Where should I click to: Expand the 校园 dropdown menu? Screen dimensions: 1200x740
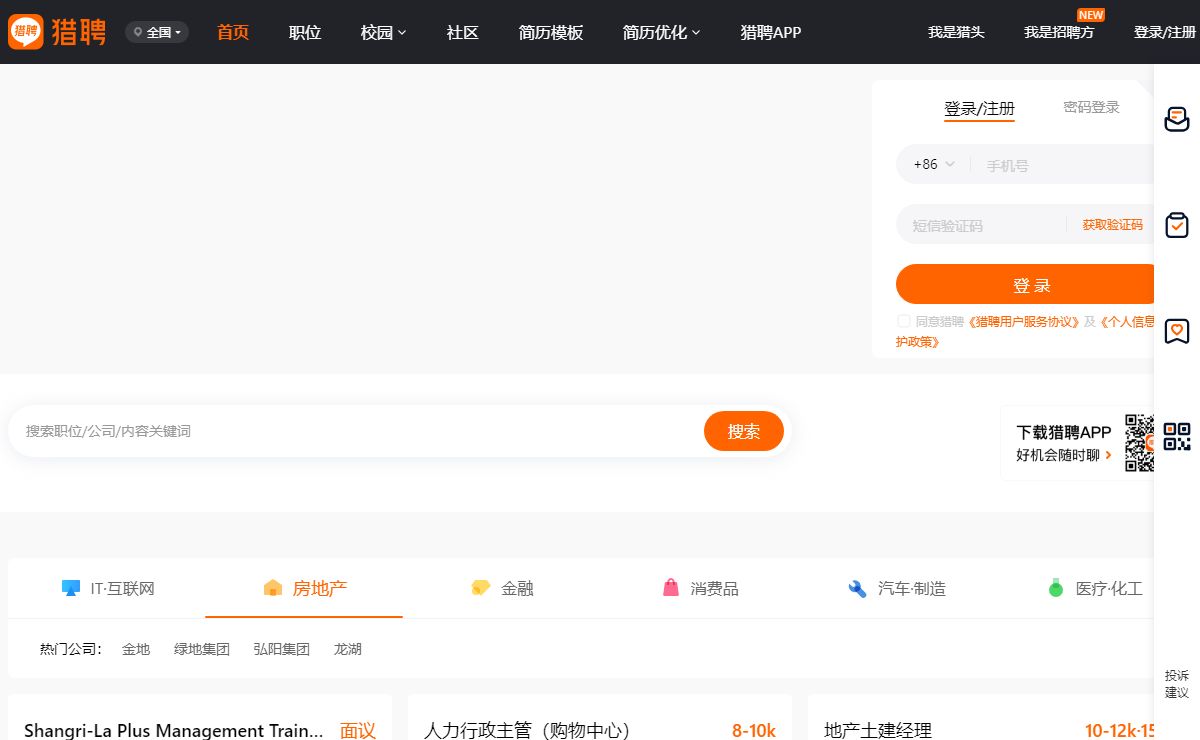(x=384, y=32)
